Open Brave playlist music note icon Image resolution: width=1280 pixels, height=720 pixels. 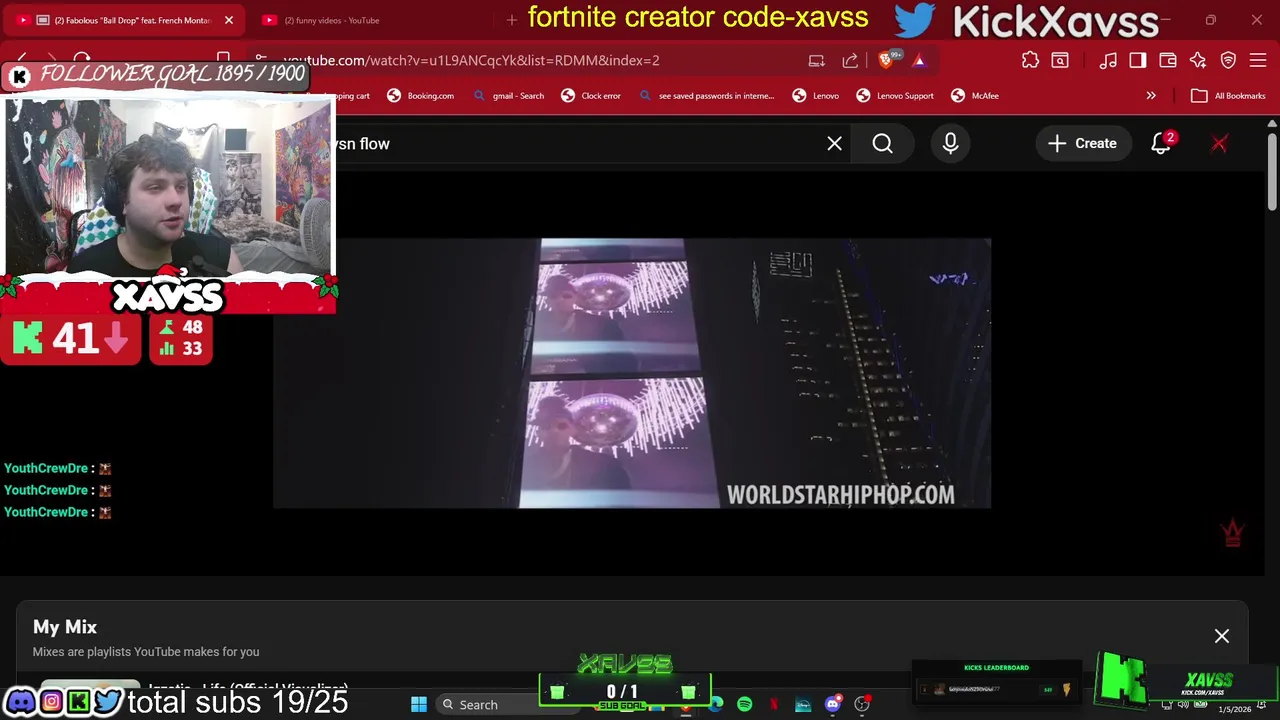pyautogui.click(x=1108, y=61)
